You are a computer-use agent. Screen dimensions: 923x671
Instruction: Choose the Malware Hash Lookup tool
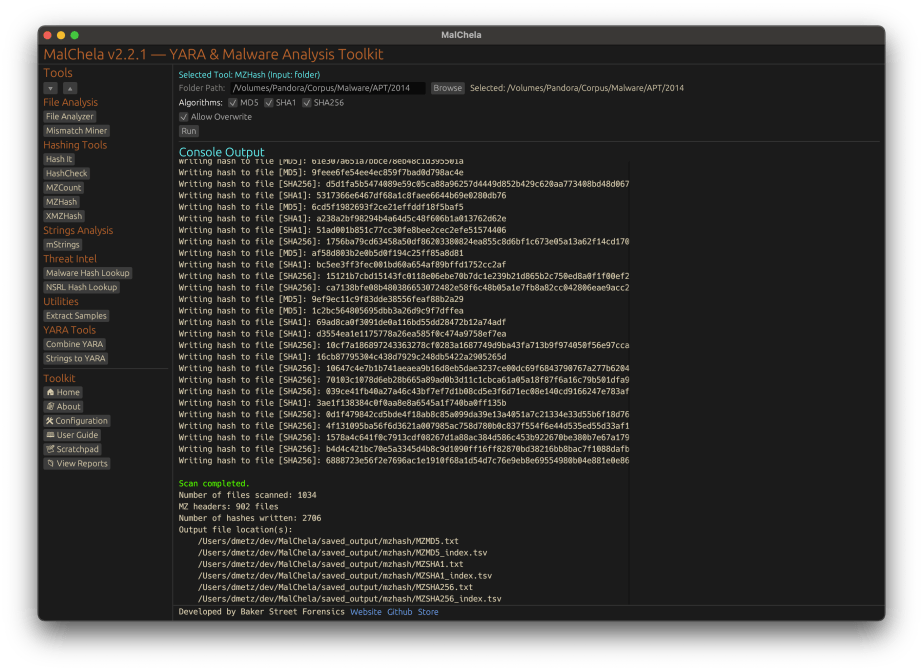(88, 273)
